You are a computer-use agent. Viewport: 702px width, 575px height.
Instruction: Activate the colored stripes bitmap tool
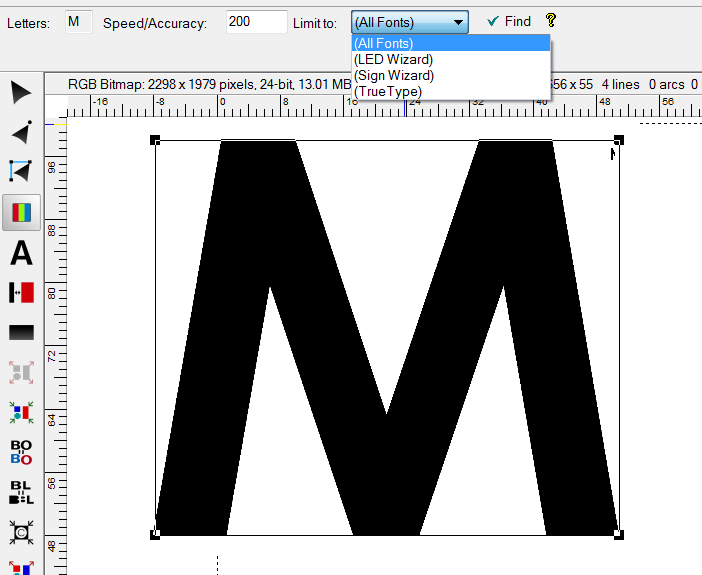[21, 212]
